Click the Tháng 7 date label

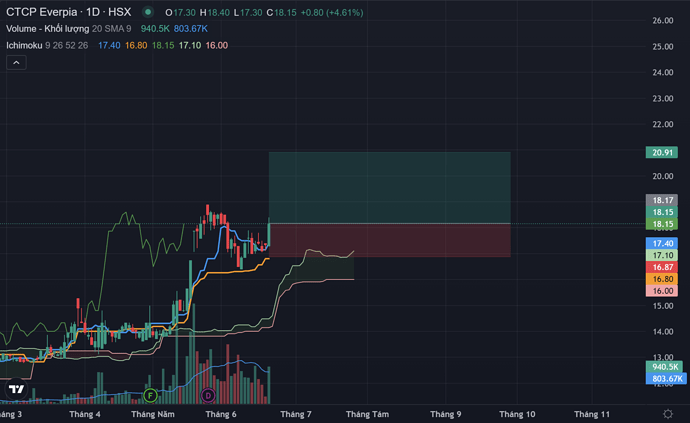pyautogui.click(x=296, y=414)
